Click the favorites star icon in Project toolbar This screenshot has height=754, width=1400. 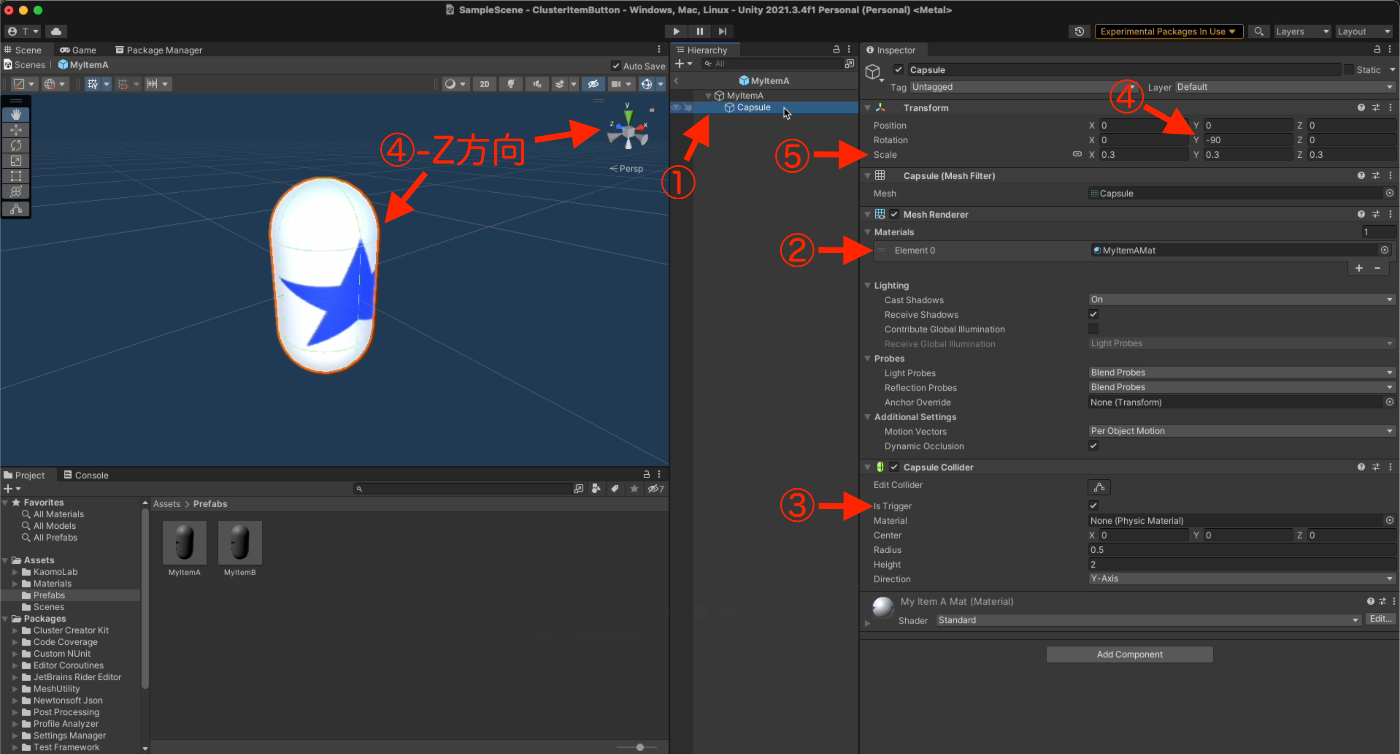pos(633,489)
